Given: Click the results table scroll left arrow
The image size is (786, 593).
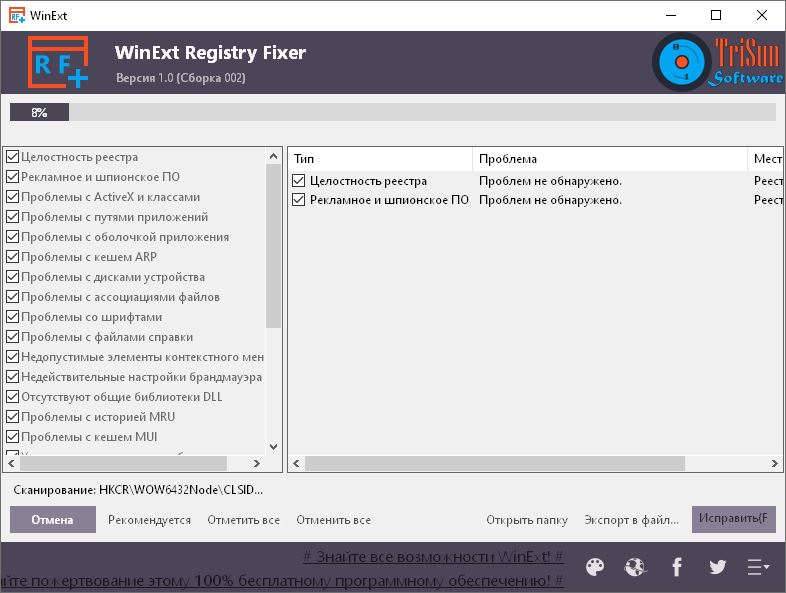Looking at the screenshot, I should pyautogui.click(x=296, y=463).
